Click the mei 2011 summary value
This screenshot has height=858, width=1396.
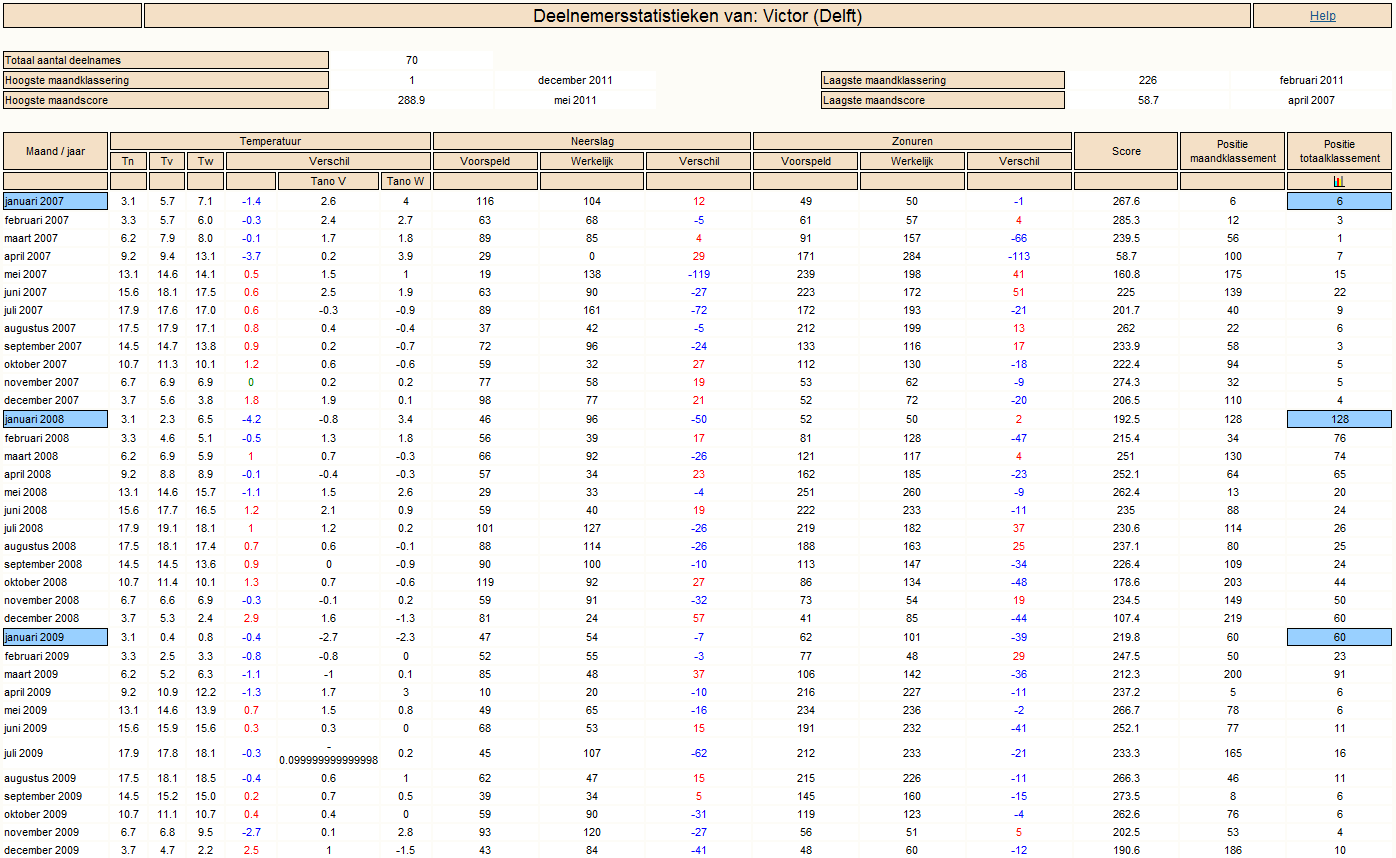click(575, 100)
